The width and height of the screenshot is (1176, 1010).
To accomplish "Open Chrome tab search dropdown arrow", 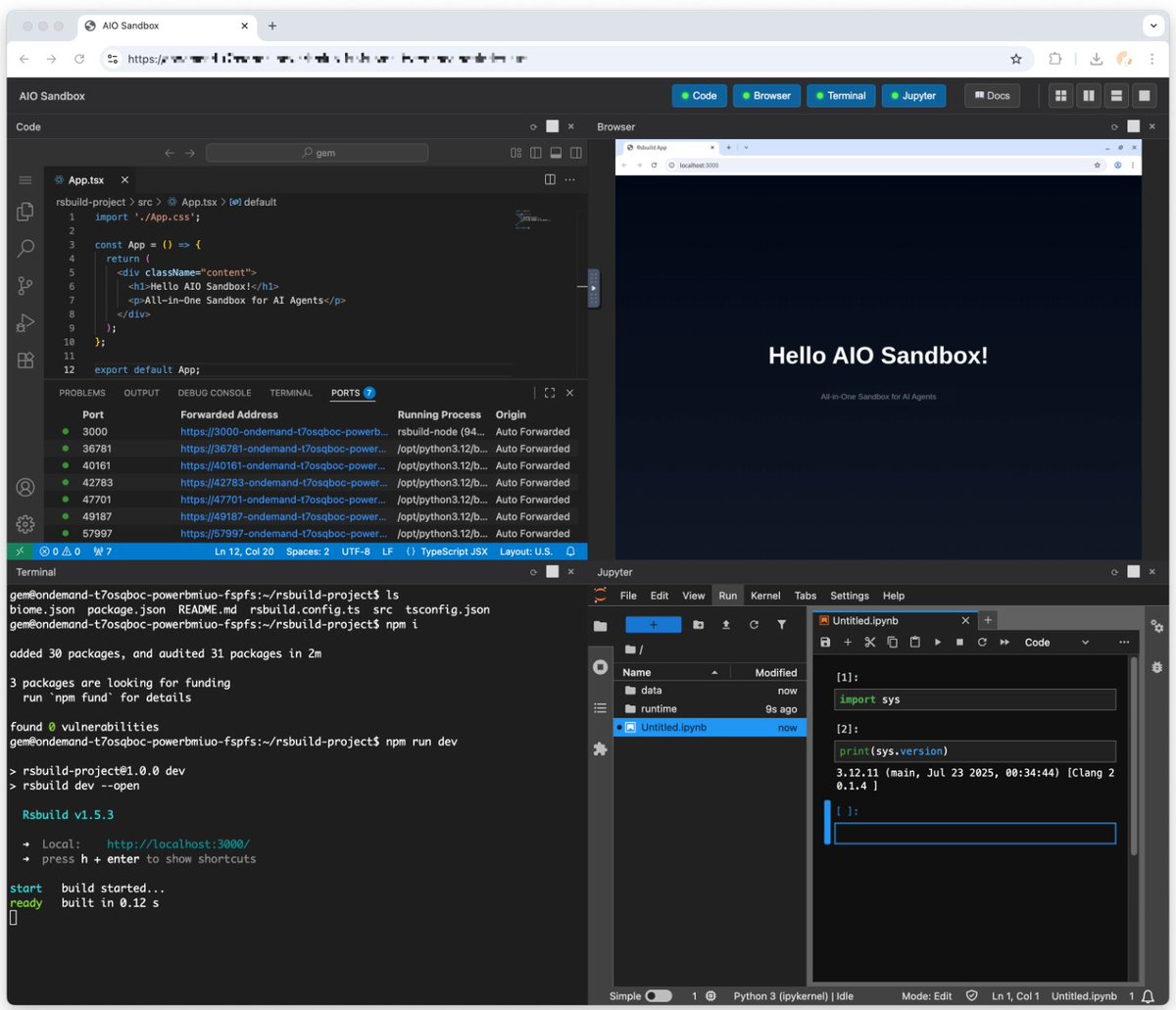I will click(1153, 25).
